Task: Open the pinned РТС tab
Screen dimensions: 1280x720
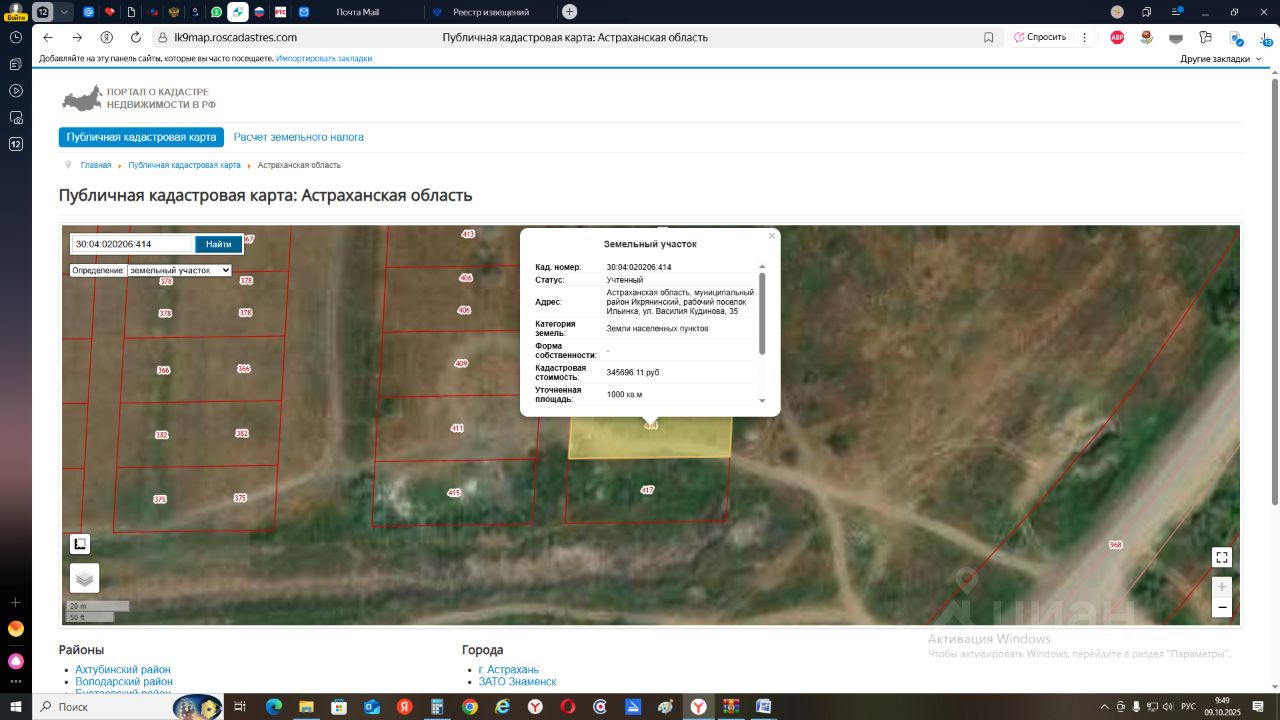Action: click(x=281, y=12)
